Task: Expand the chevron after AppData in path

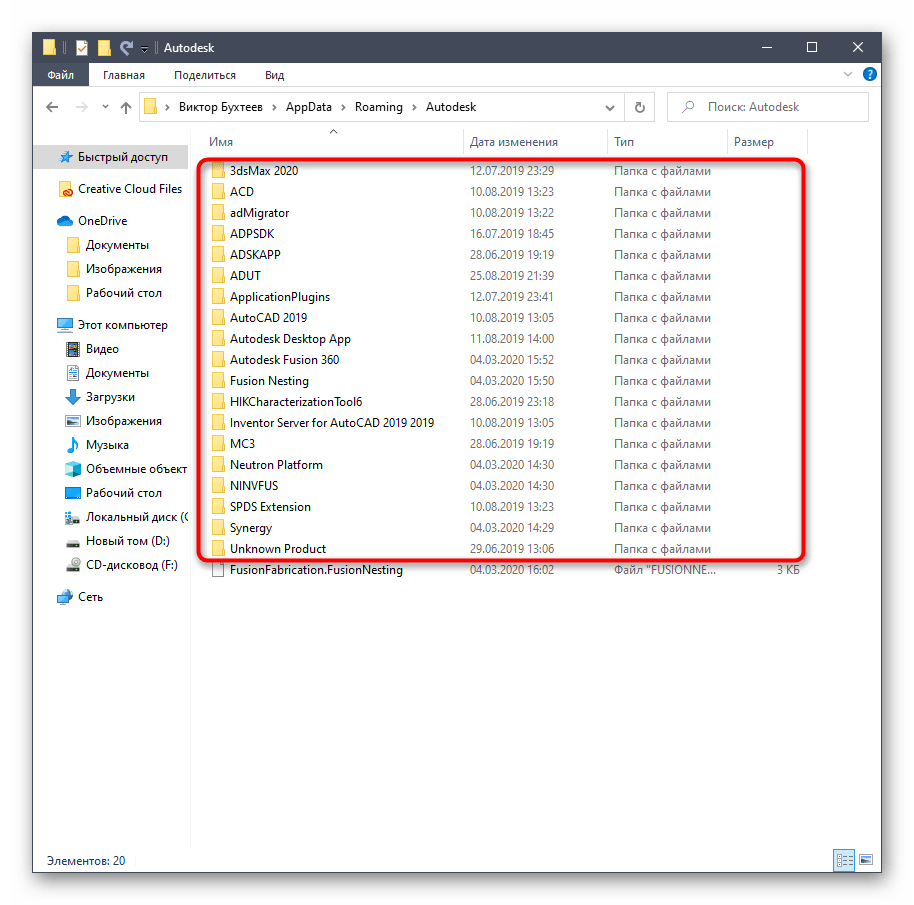Action: click(343, 107)
